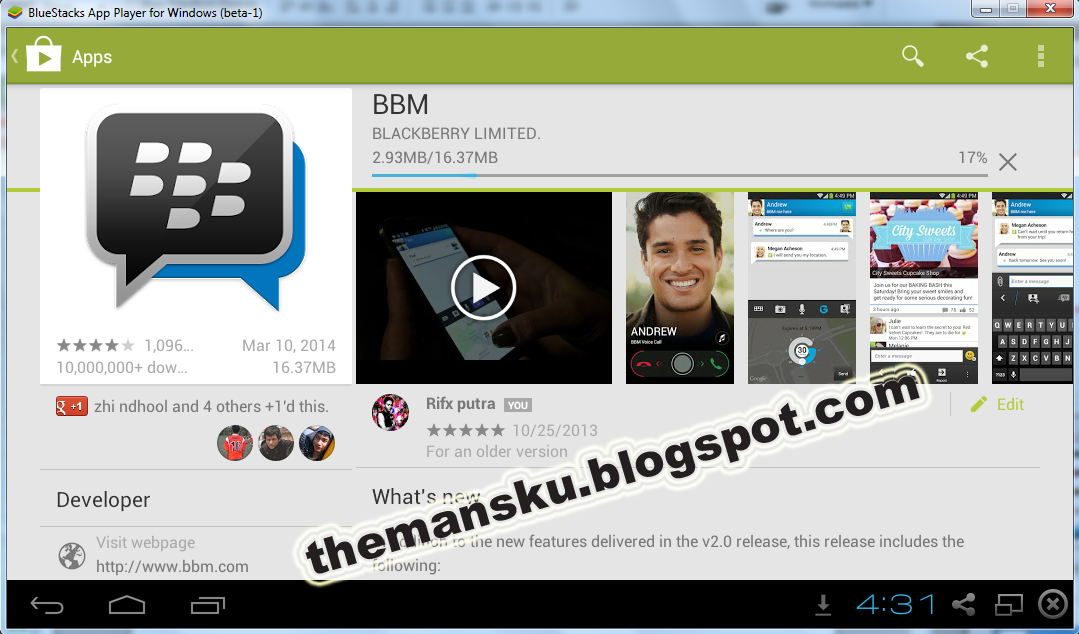Open the keyboard chat screenshot

[1032, 288]
